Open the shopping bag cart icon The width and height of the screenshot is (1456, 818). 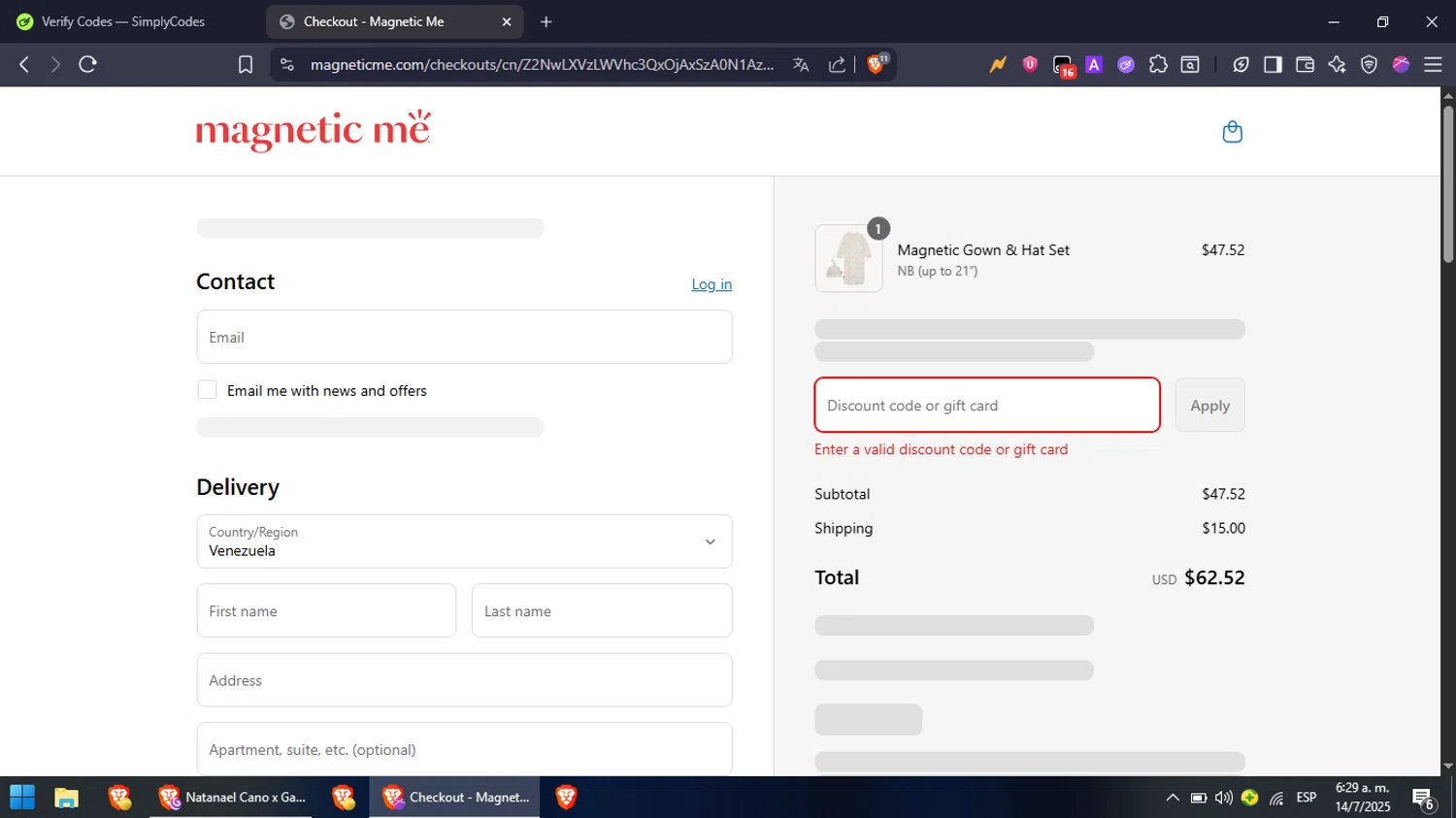1232,132
